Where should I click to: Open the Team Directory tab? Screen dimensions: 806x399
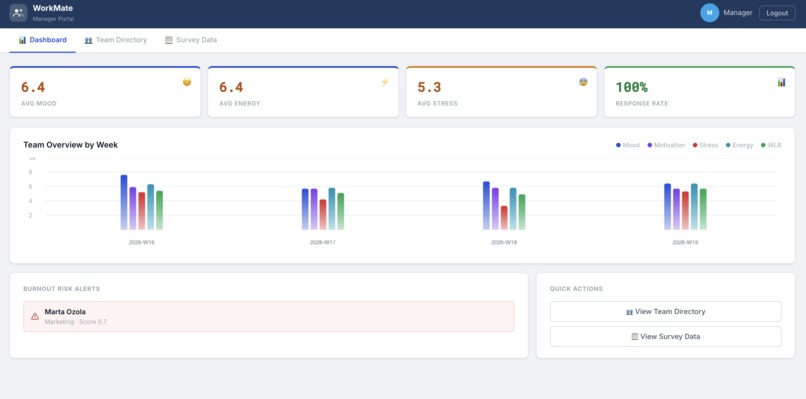(116, 40)
